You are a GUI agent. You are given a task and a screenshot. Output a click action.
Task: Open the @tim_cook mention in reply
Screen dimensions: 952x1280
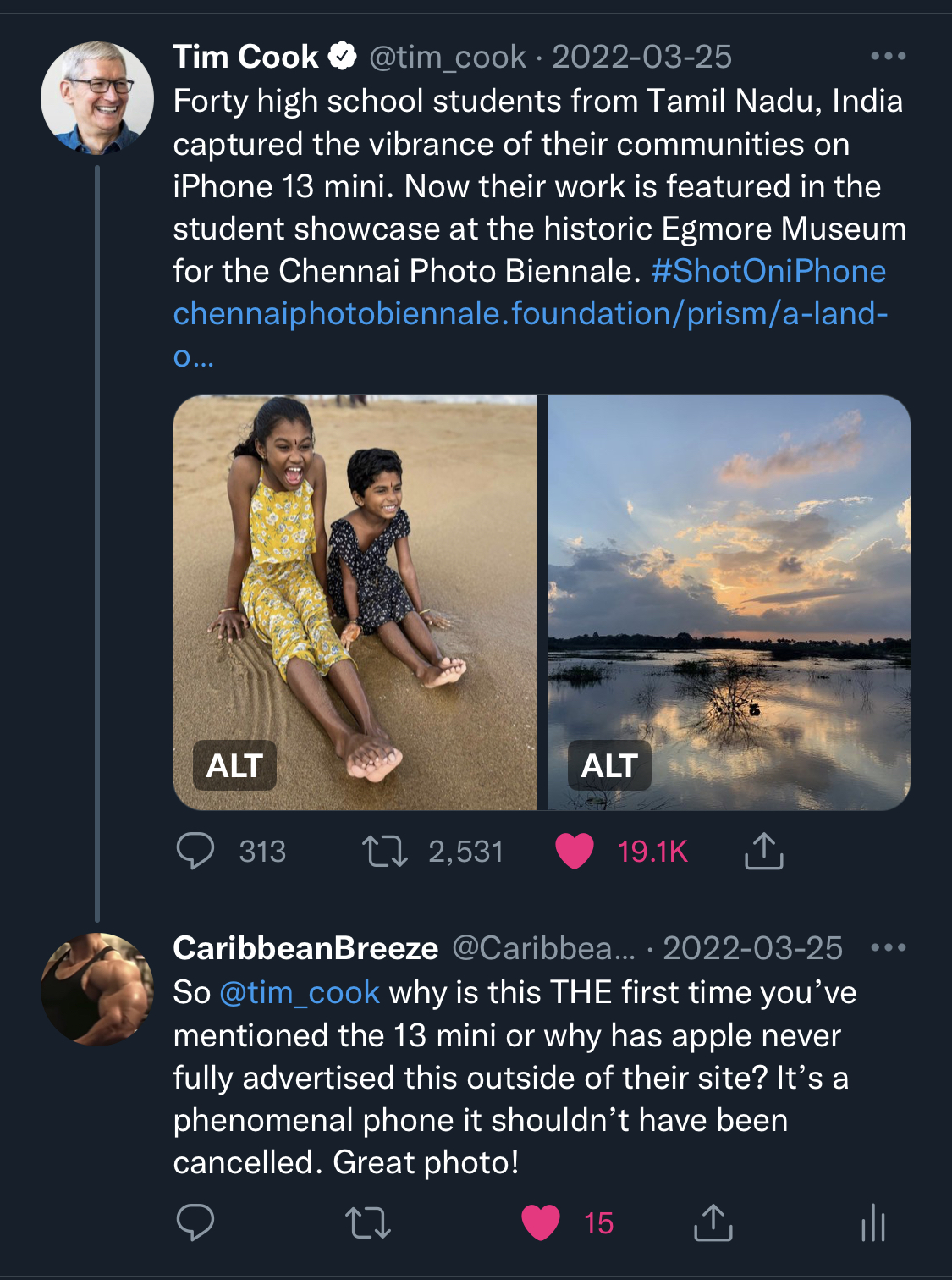coord(300,992)
